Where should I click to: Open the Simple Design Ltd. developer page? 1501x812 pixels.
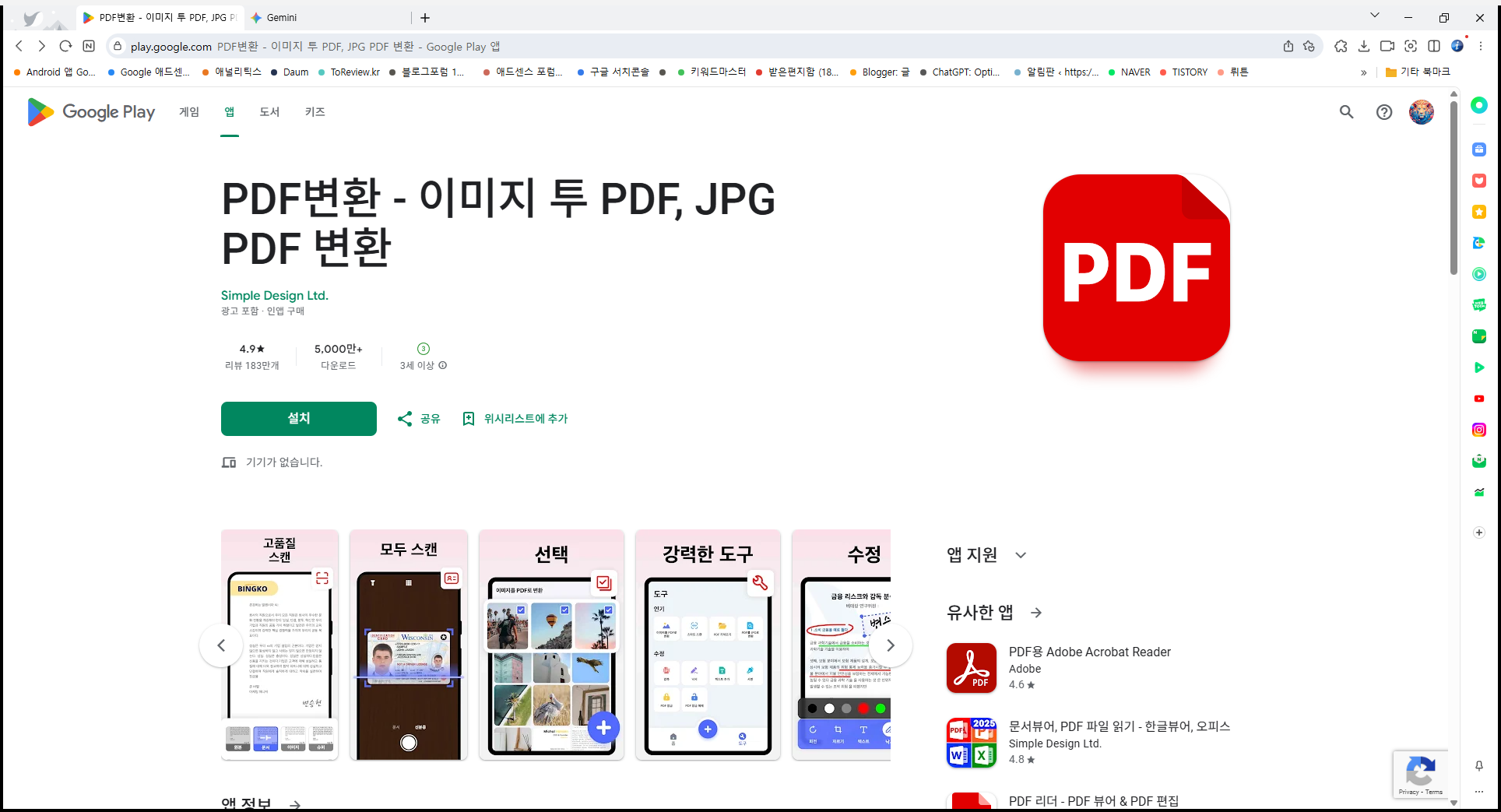(274, 295)
